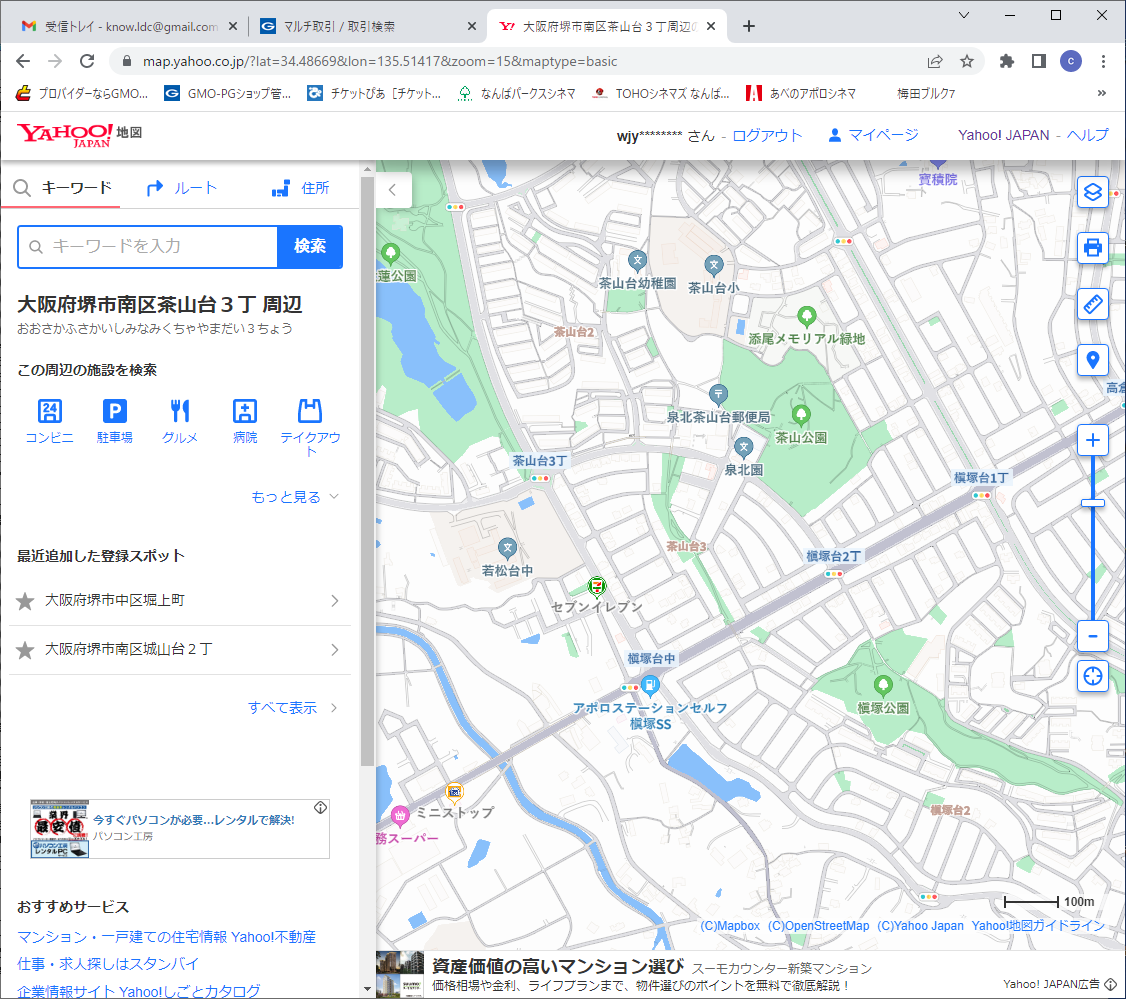
Task: Click the Seven-Eleven marker on map
Action: pos(597,584)
